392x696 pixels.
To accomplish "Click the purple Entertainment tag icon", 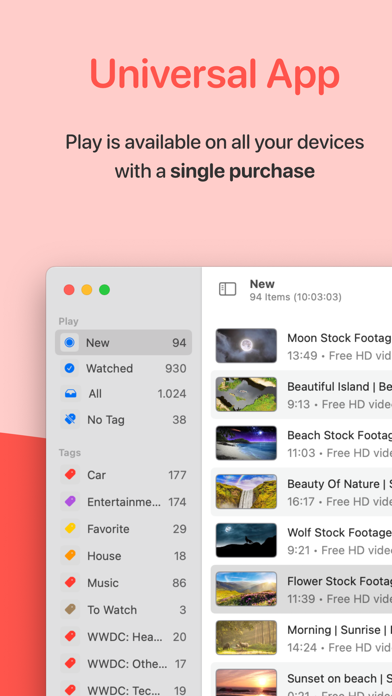I will [70, 502].
